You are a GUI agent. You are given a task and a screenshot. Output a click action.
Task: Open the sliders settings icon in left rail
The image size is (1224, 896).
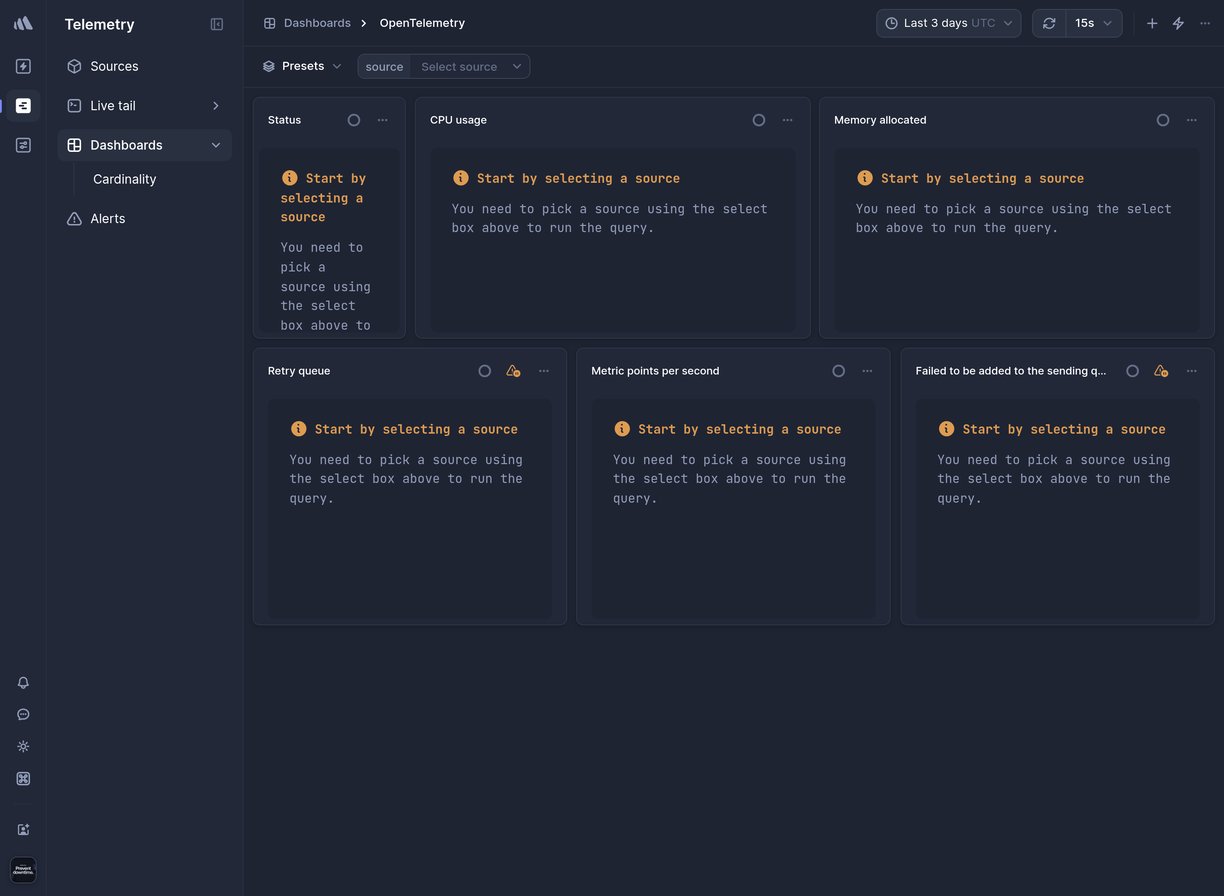[x=23, y=145]
